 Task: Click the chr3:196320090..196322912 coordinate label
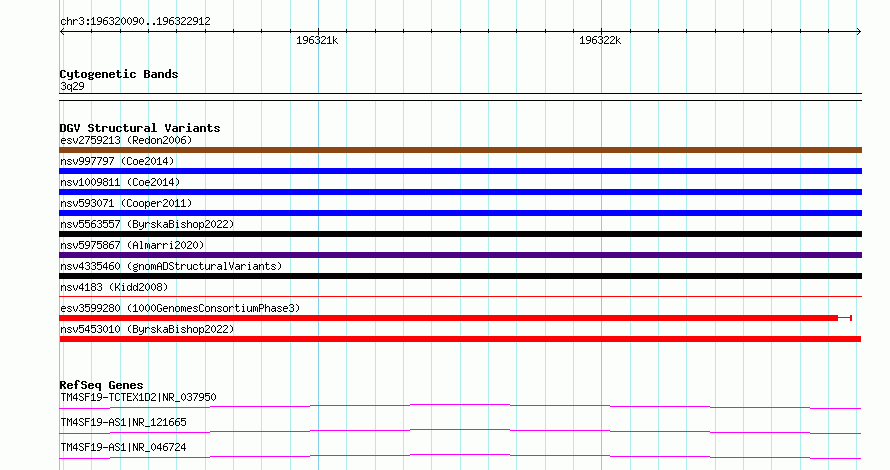135,22
